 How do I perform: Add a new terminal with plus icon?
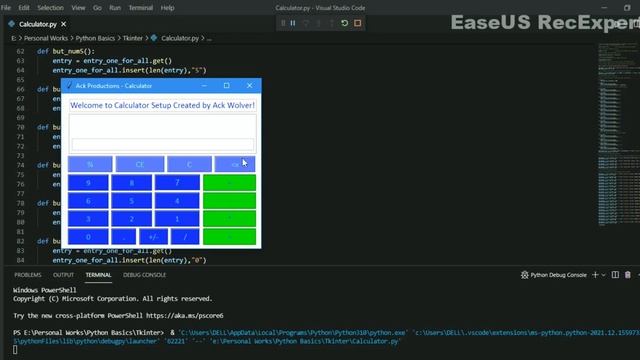[595, 275]
